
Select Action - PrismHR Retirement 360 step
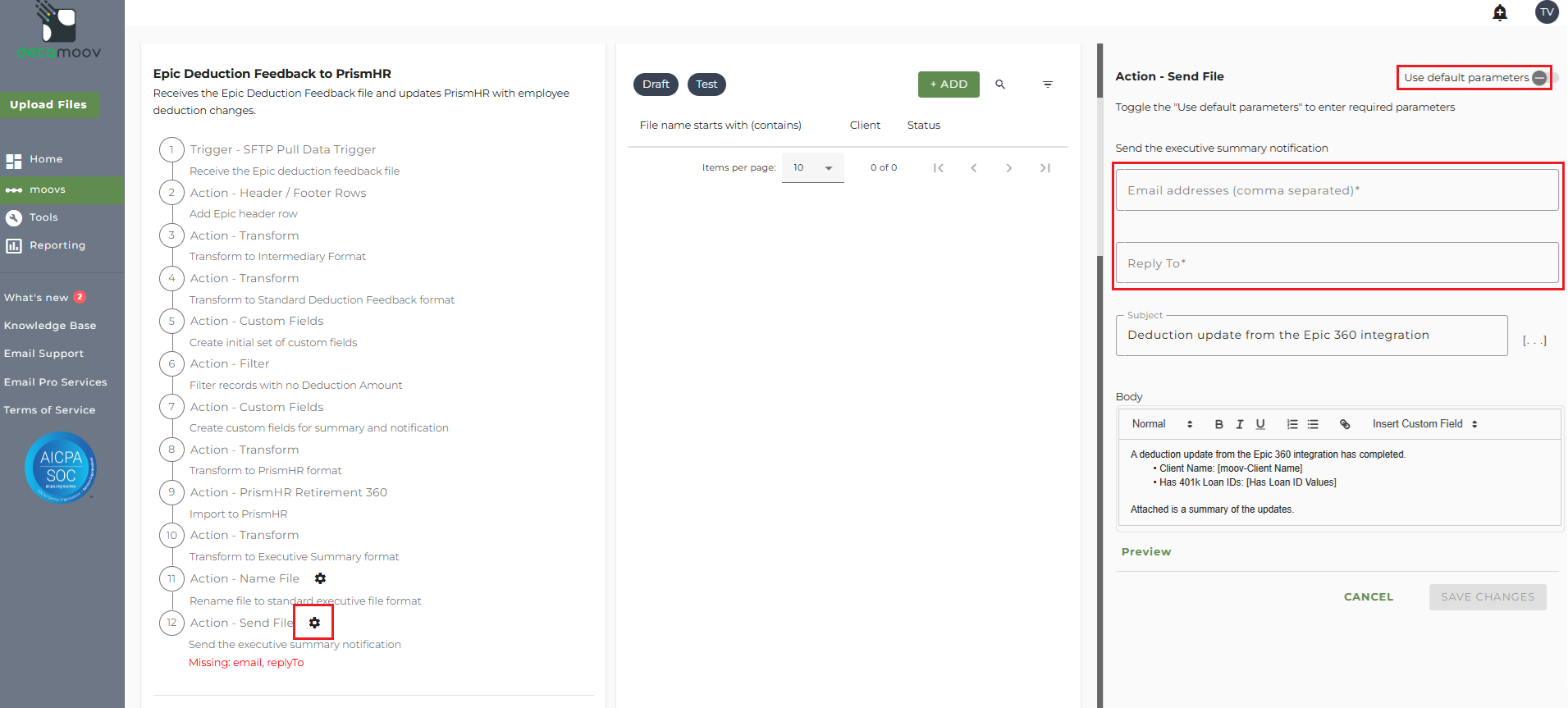289,492
